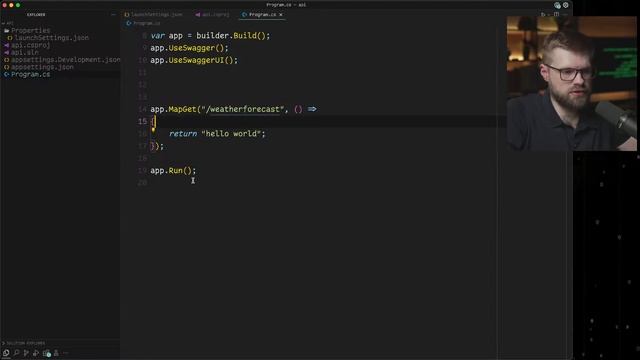Click app.UseSwaggerUI(); on line 10
The image size is (640, 360).
pos(194,60)
